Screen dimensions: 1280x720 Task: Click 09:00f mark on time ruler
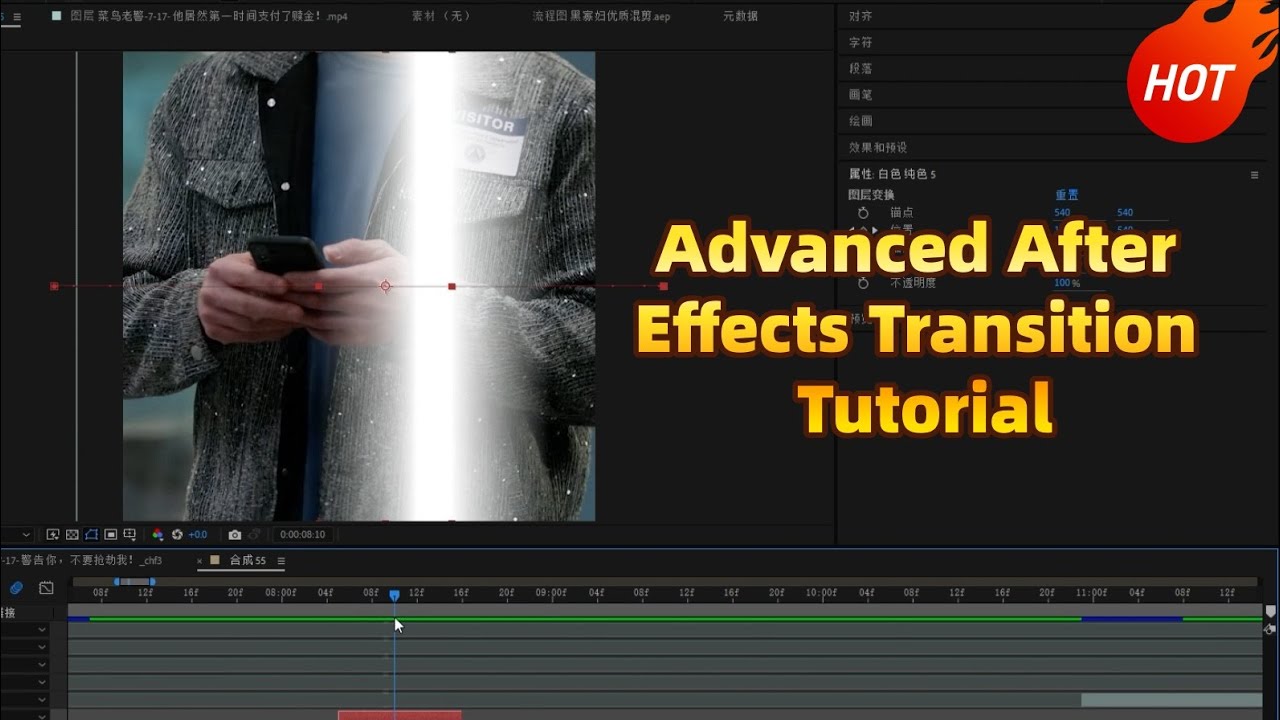(x=551, y=592)
